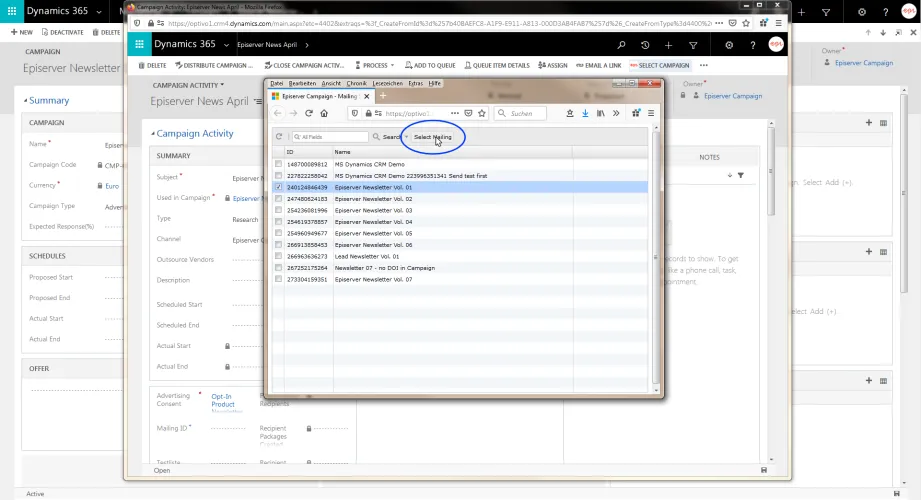Uncheck the Episerver Newsletter Vol. 01 checkbox
The width and height of the screenshot is (921, 500).
[x=278, y=187]
